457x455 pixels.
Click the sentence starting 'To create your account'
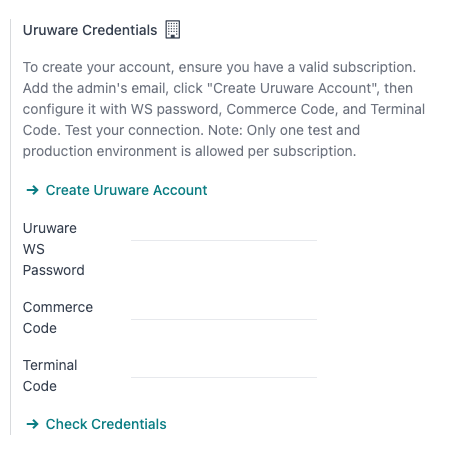click(x=219, y=67)
